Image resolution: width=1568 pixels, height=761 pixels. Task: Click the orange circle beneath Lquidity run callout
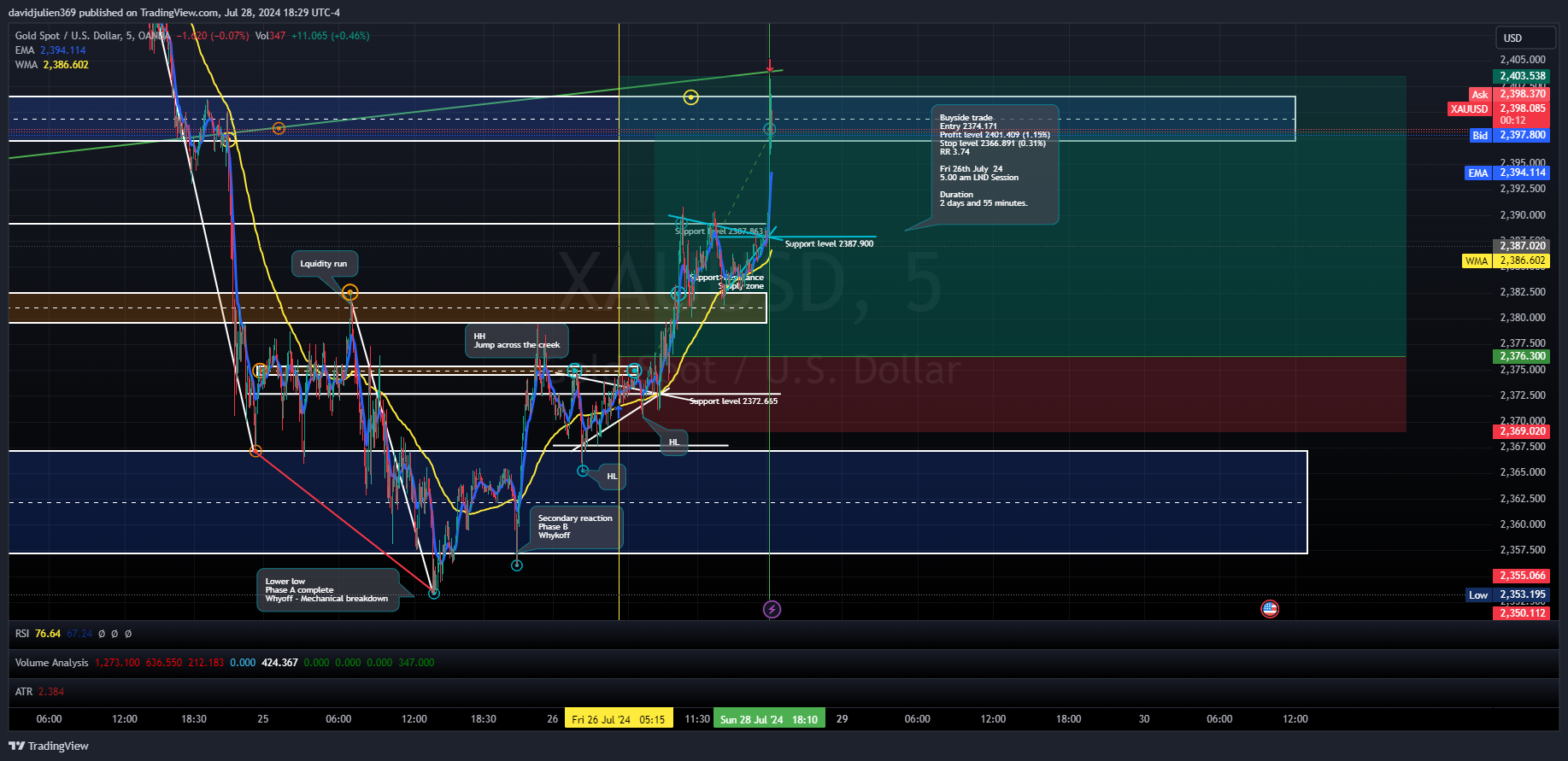pyautogui.click(x=349, y=293)
